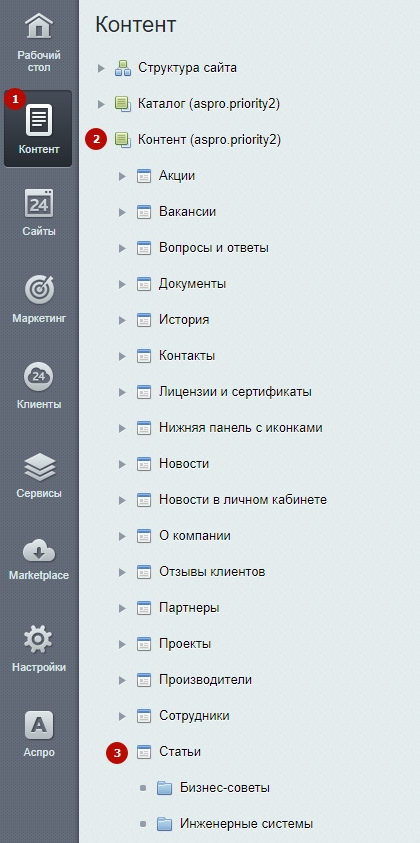The image size is (420, 843).
Task: Open the Статьи information block
Action: point(180,752)
